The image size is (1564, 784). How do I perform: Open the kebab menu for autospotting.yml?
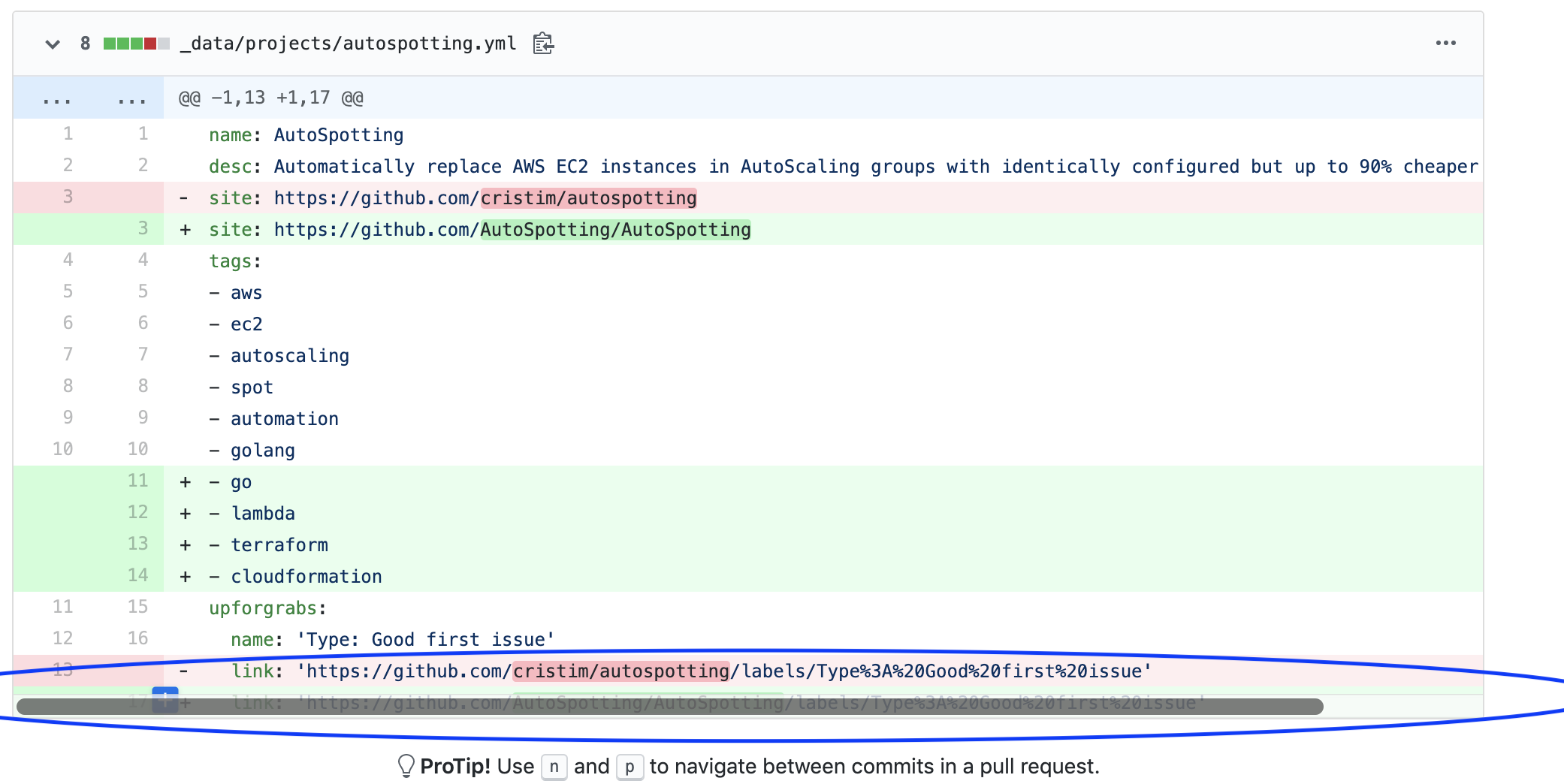click(1446, 43)
